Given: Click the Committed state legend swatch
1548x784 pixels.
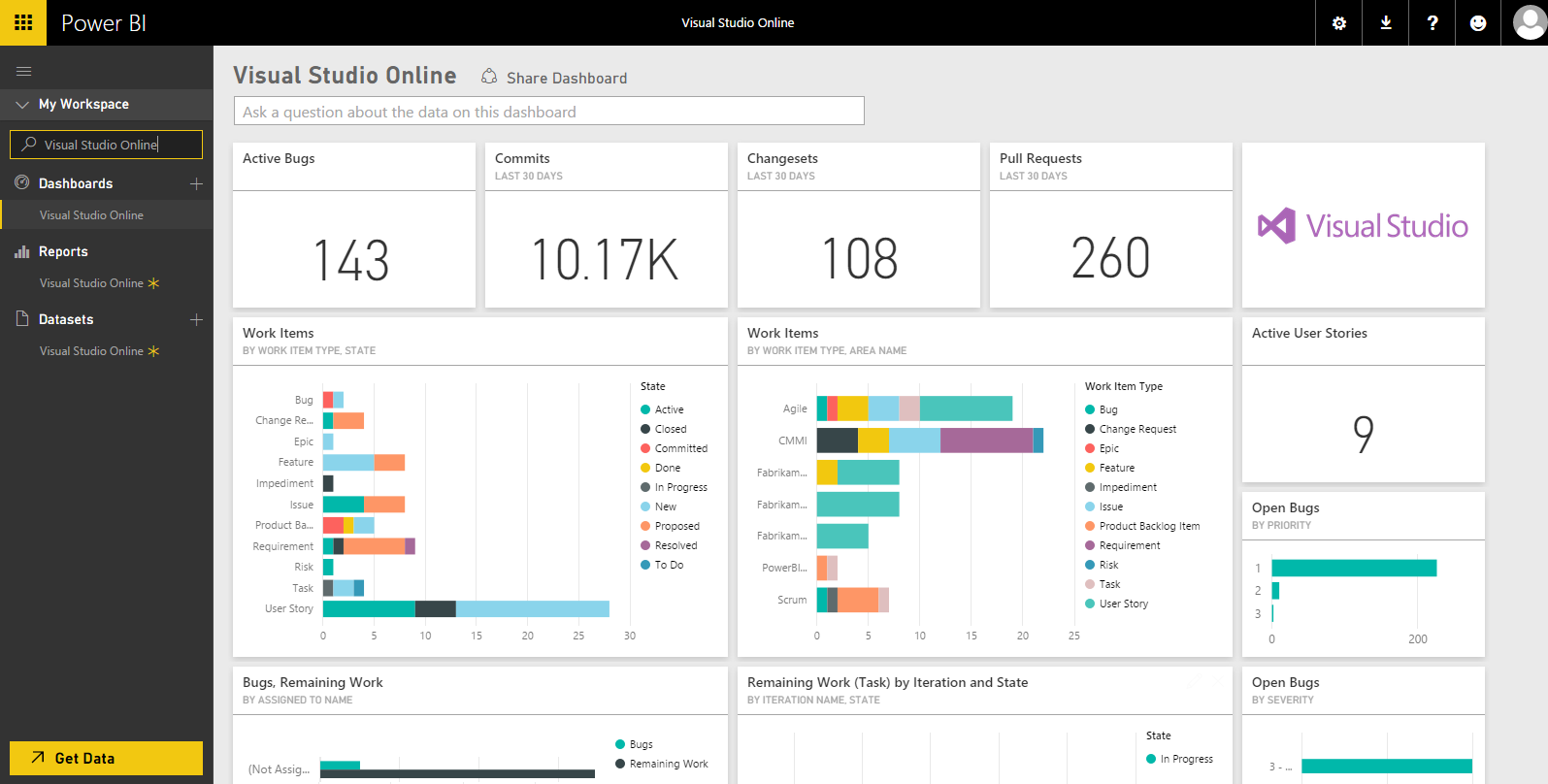Looking at the screenshot, I should tap(645, 448).
